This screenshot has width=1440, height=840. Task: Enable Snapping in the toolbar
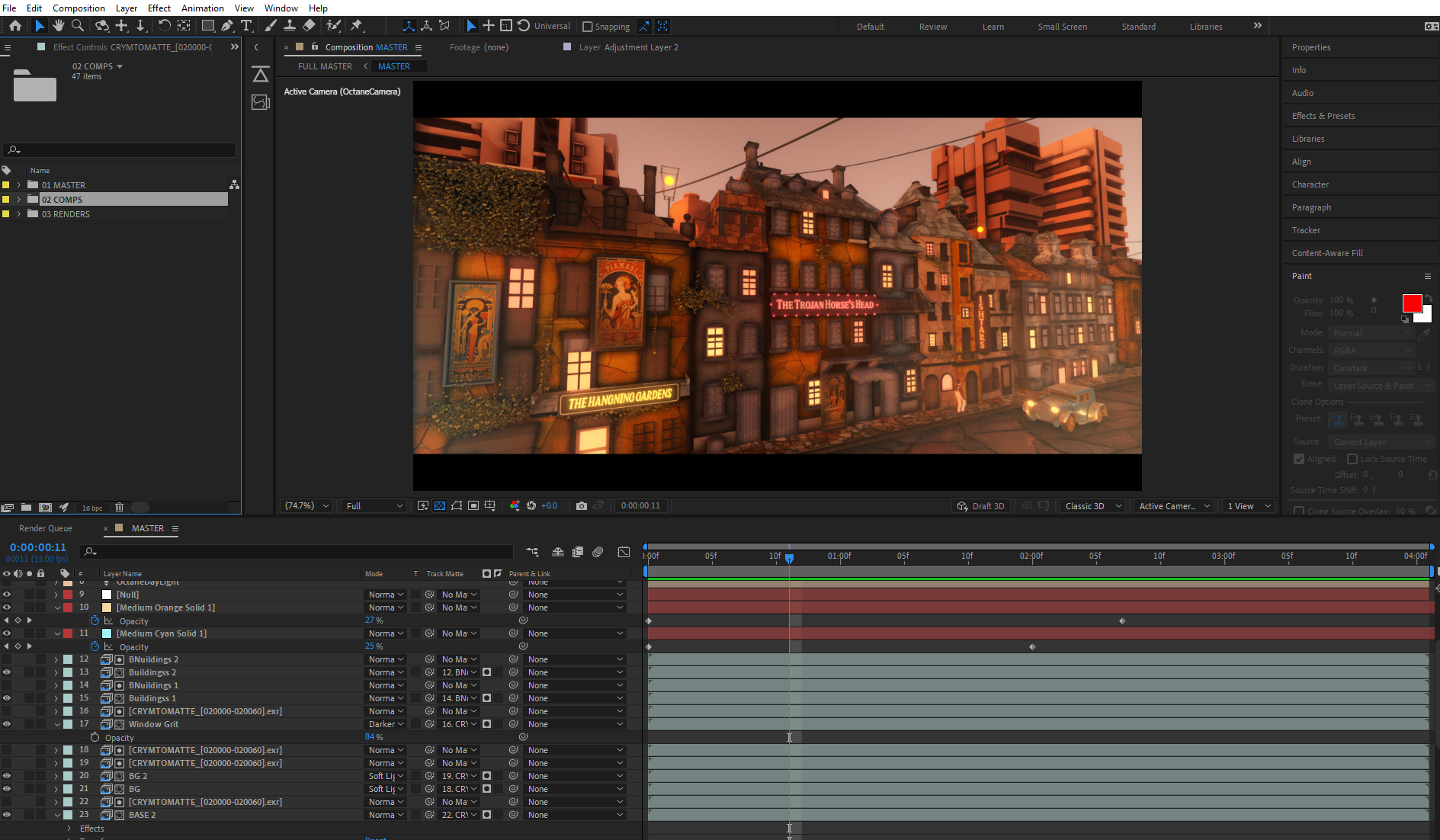click(587, 26)
